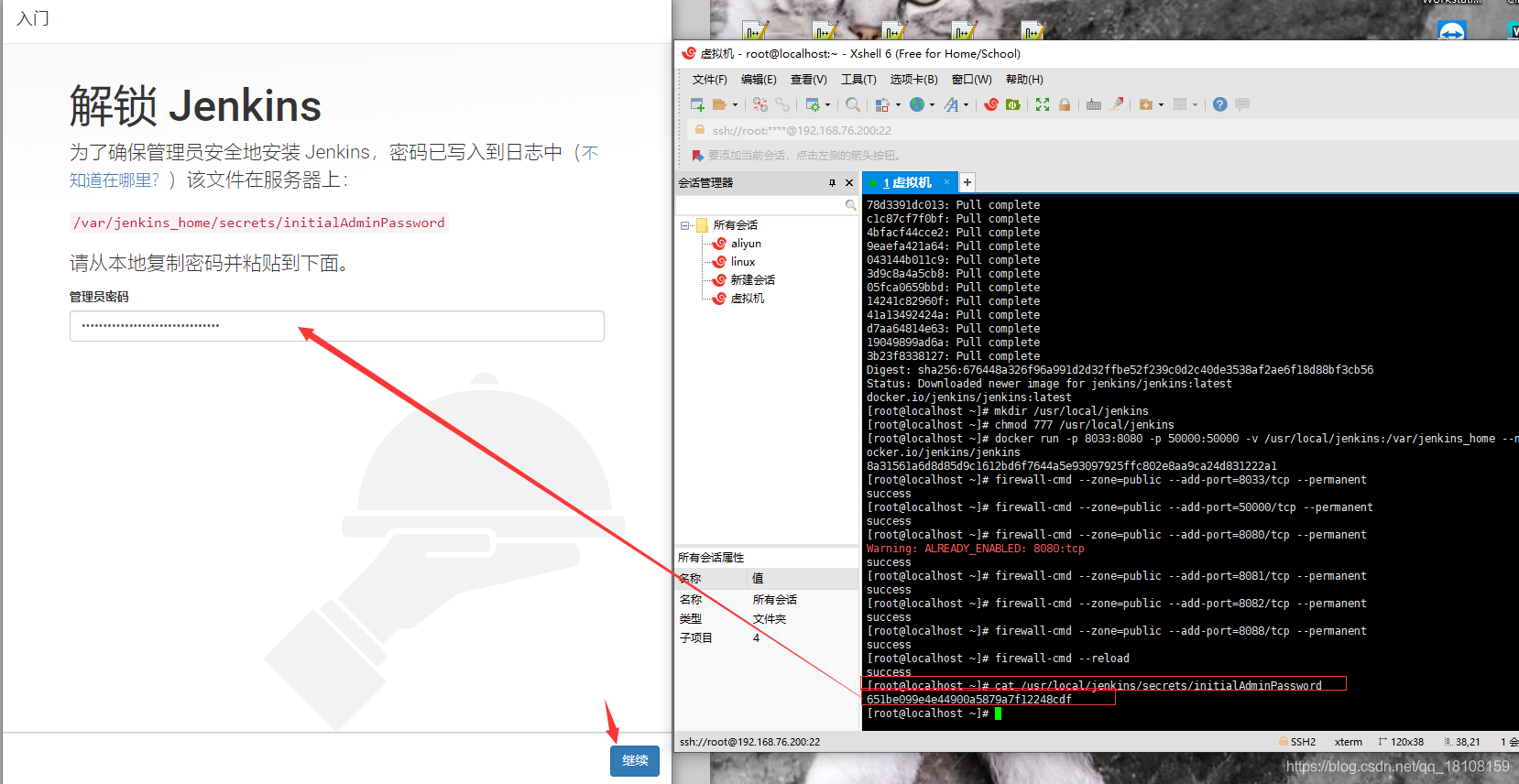The image size is (1519, 784).
Task: Open the 选项卡(B) menu
Action: tap(913, 80)
